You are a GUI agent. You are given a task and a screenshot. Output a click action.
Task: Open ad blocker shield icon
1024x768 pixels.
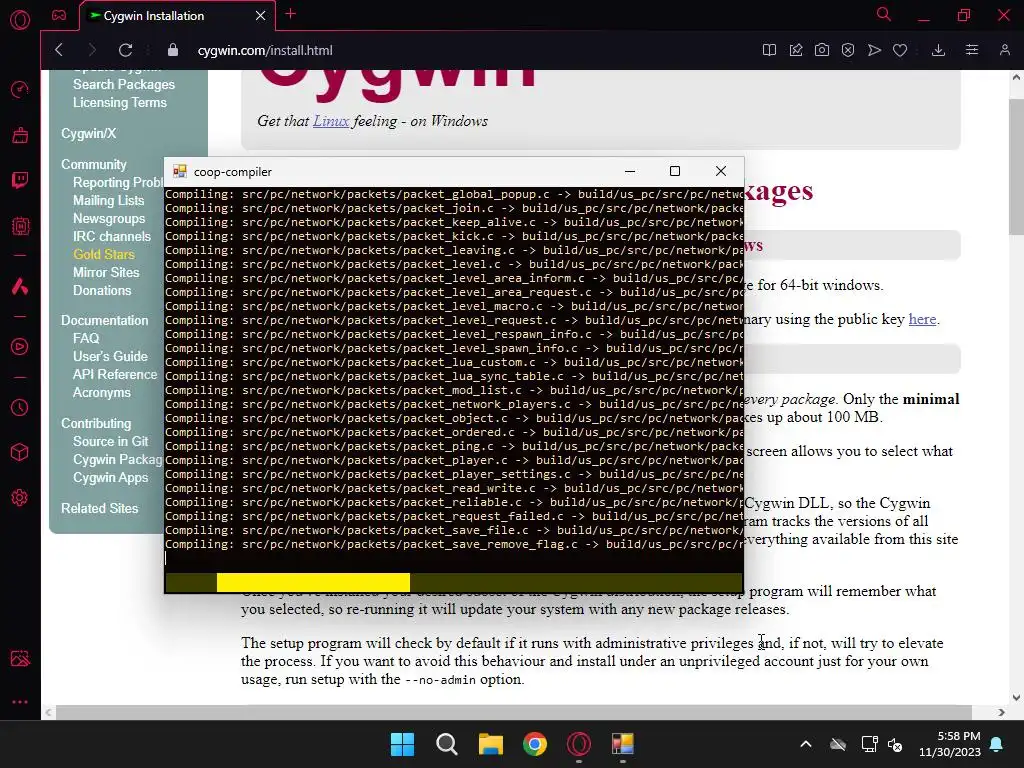(848, 50)
